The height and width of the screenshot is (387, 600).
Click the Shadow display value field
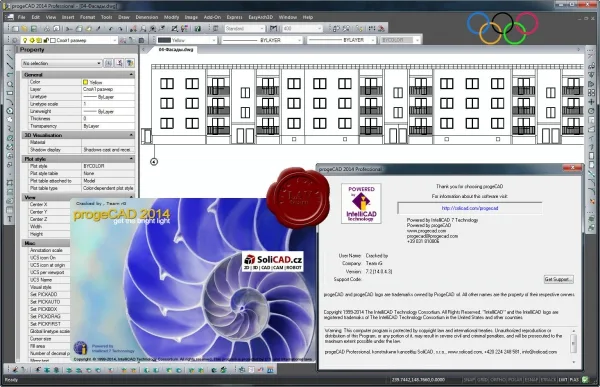pyautogui.click(x=108, y=150)
